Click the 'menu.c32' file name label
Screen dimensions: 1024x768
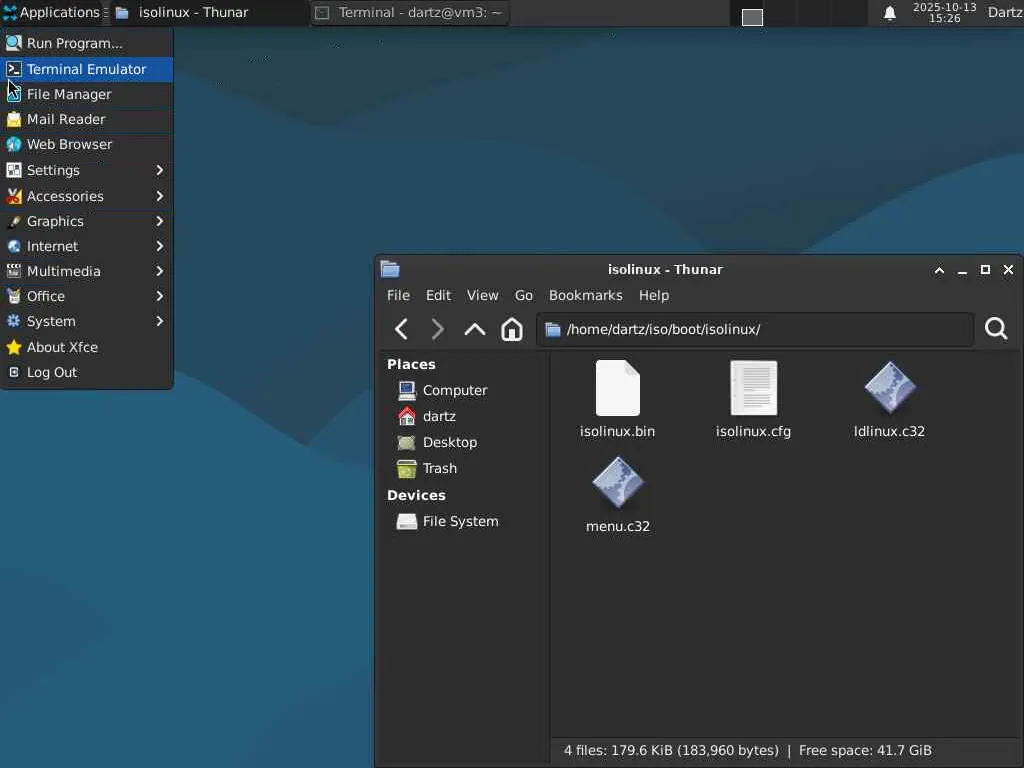[618, 526]
